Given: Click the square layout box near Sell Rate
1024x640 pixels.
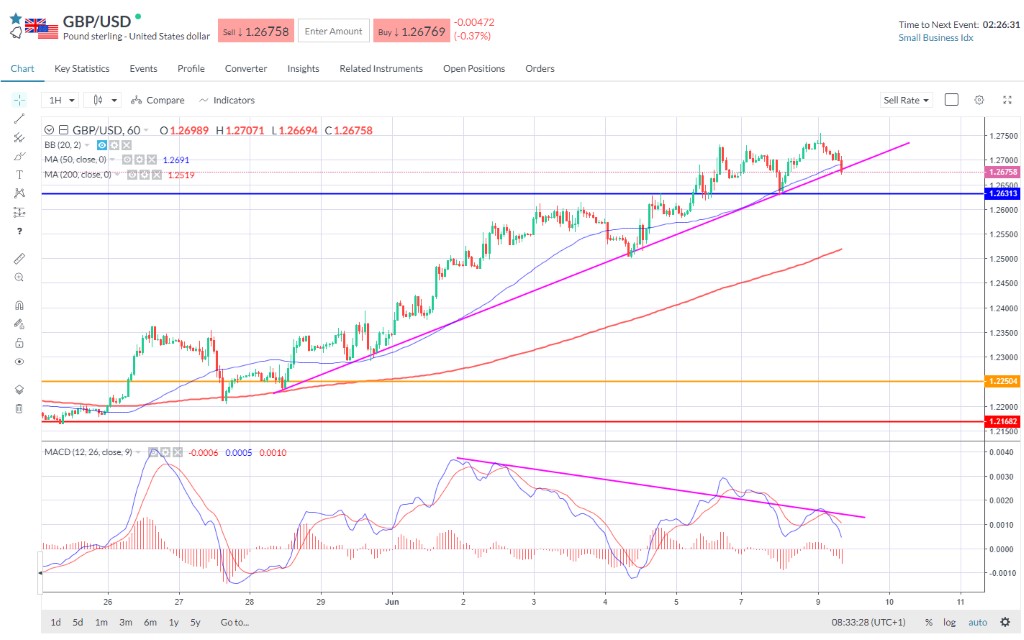Looking at the screenshot, I should pyautogui.click(x=952, y=99).
